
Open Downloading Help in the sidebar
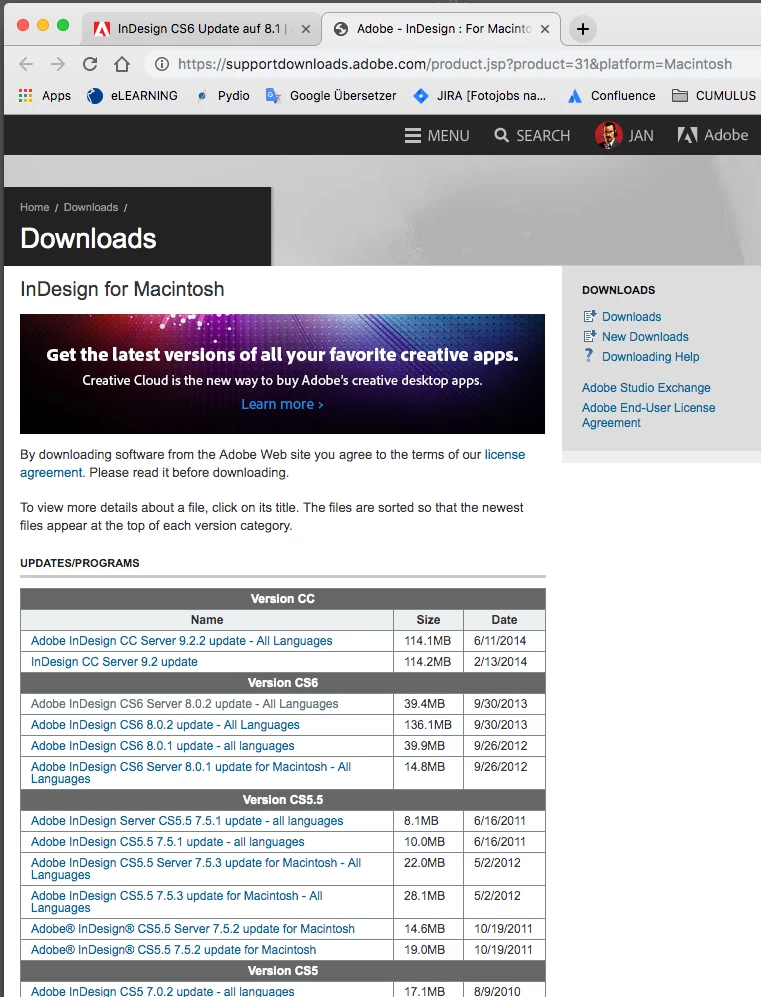click(x=650, y=357)
